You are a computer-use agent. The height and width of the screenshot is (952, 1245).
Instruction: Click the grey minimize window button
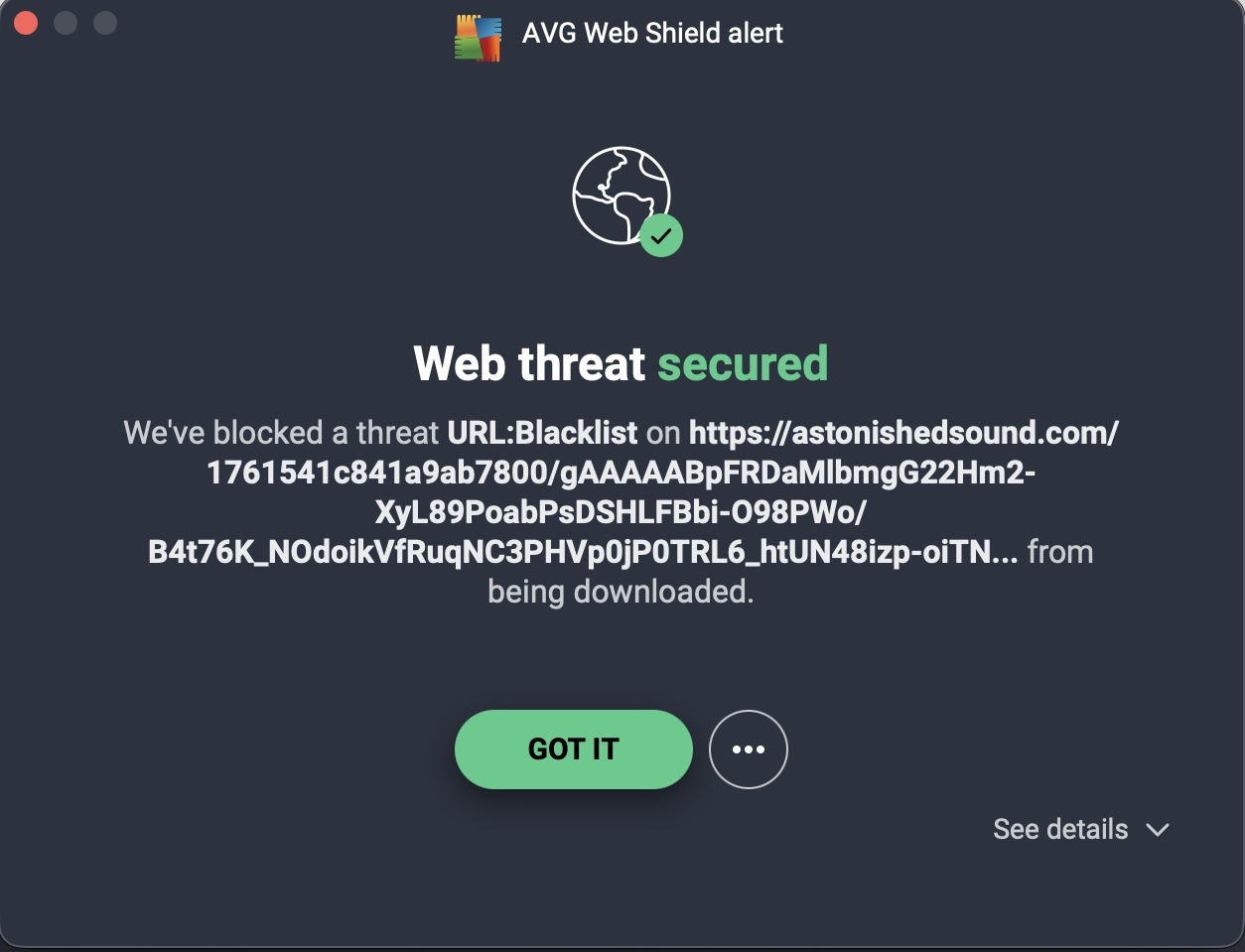pos(66,23)
